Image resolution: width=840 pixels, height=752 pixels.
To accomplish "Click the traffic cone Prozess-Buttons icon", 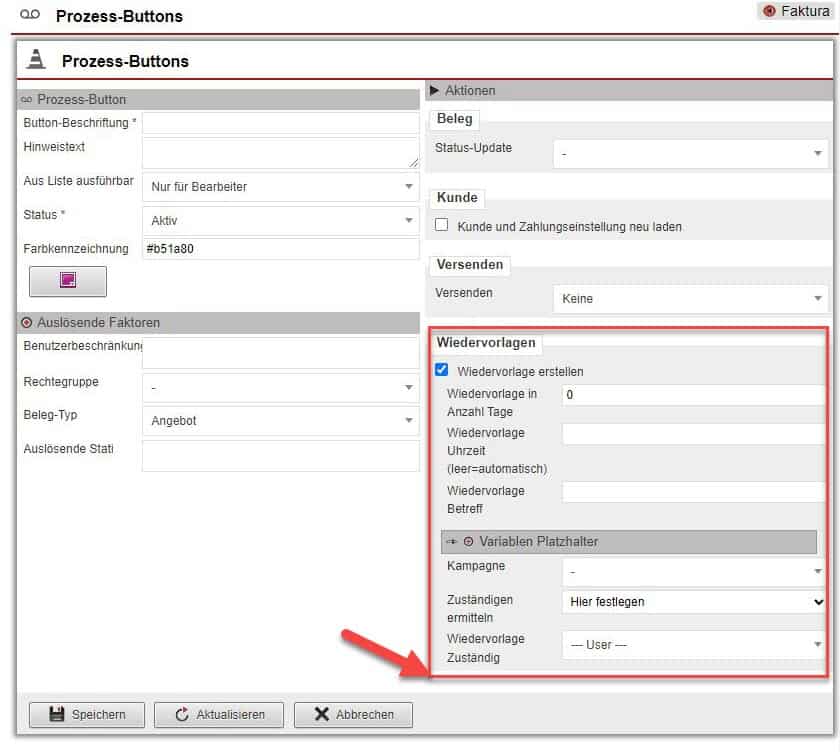I will point(36,60).
